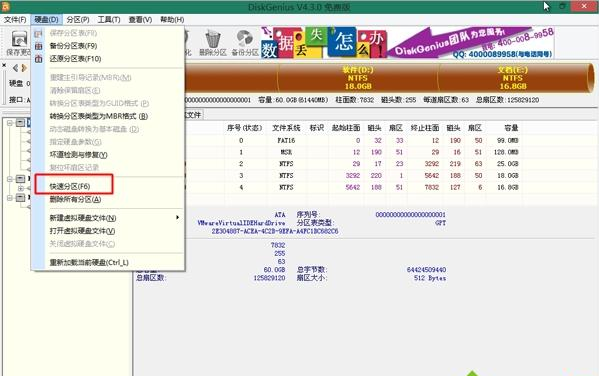Click the 容量 column header
The width and height of the screenshot is (599, 376).
click(511, 128)
